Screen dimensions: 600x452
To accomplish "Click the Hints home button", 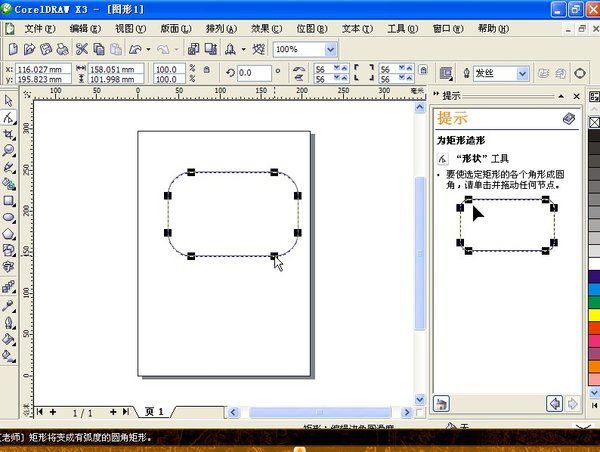I will (x=441, y=404).
